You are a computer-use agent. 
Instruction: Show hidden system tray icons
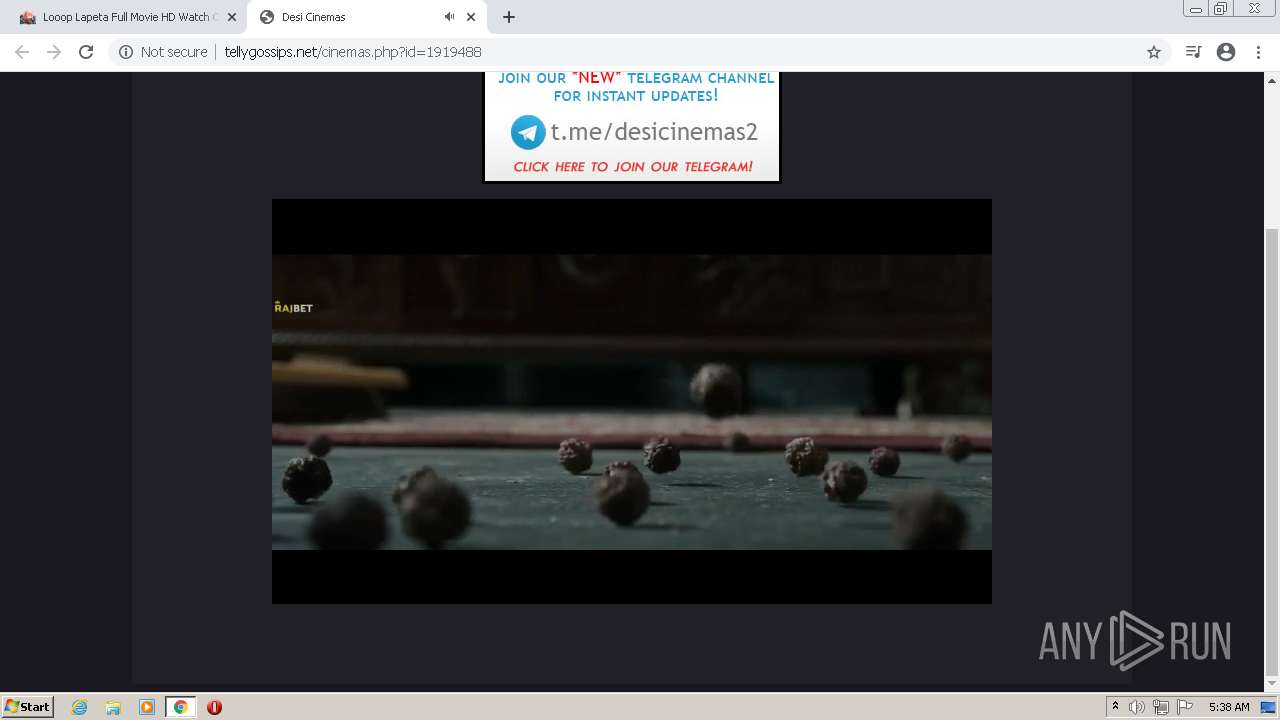(1115, 707)
